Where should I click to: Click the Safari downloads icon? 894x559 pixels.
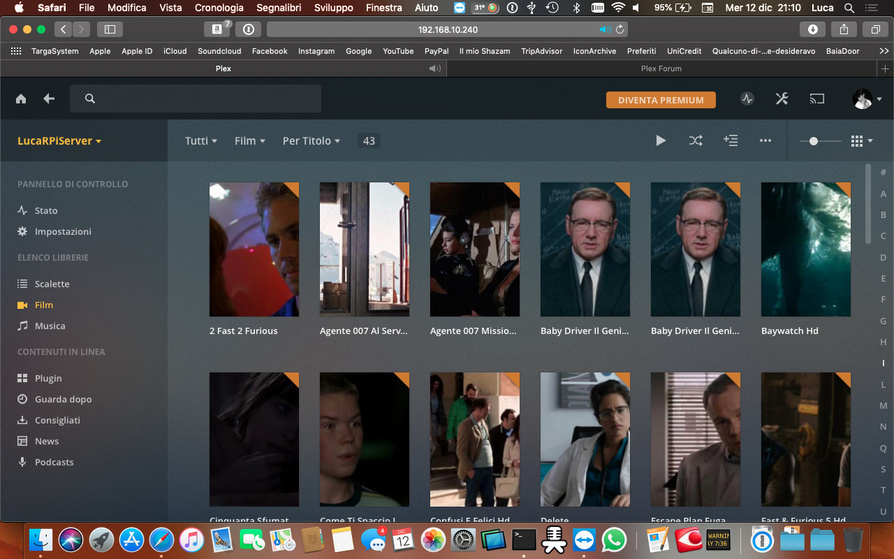(x=812, y=29)
